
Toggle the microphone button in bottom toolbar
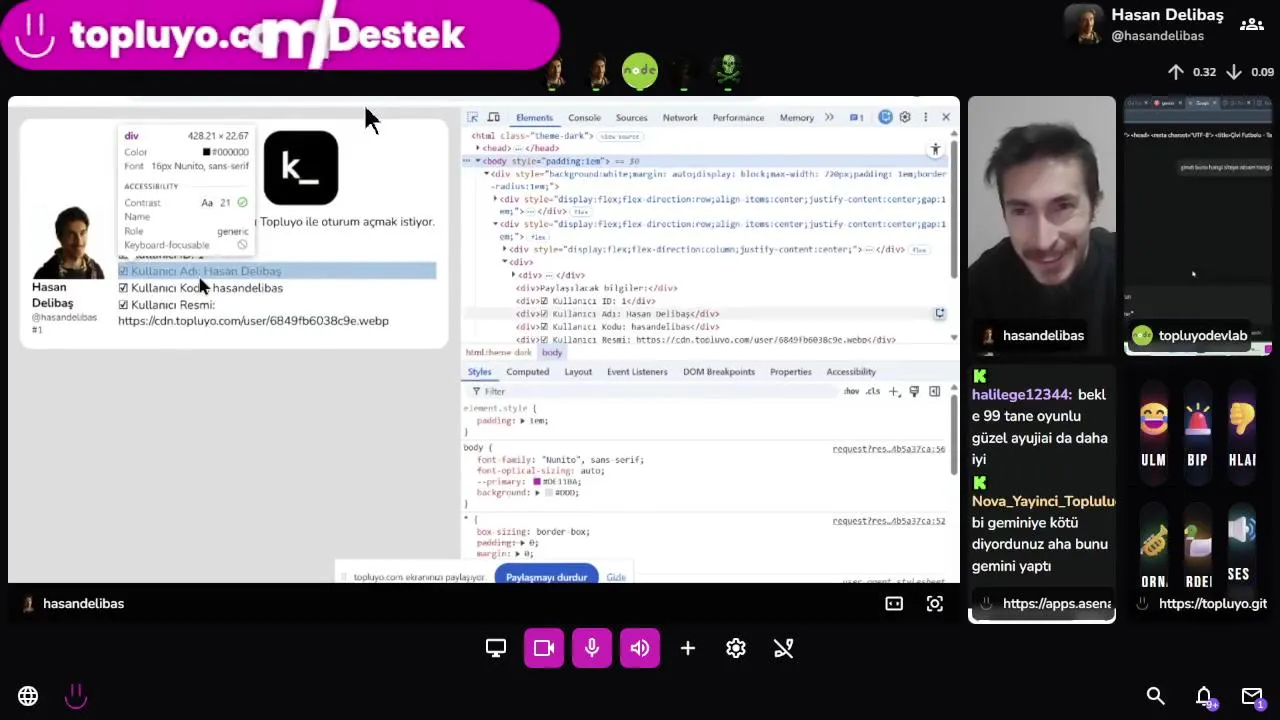[x=592, y=648]
